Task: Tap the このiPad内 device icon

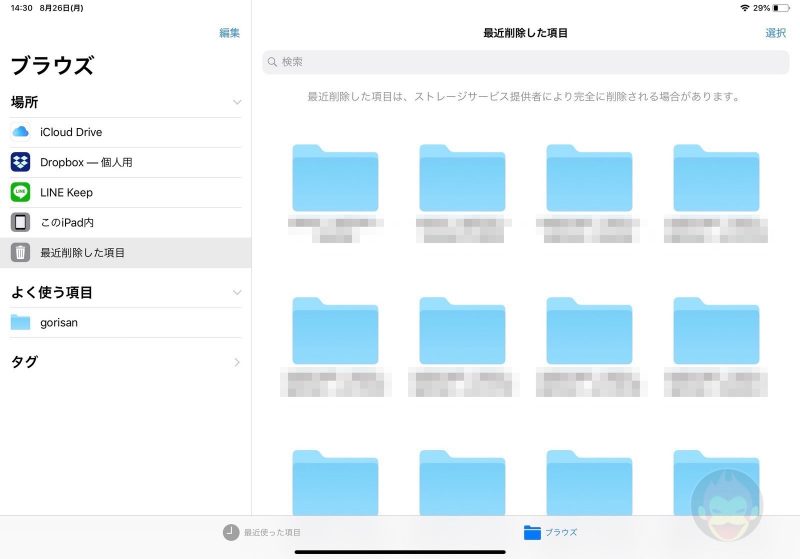Action: click(20, 222)
